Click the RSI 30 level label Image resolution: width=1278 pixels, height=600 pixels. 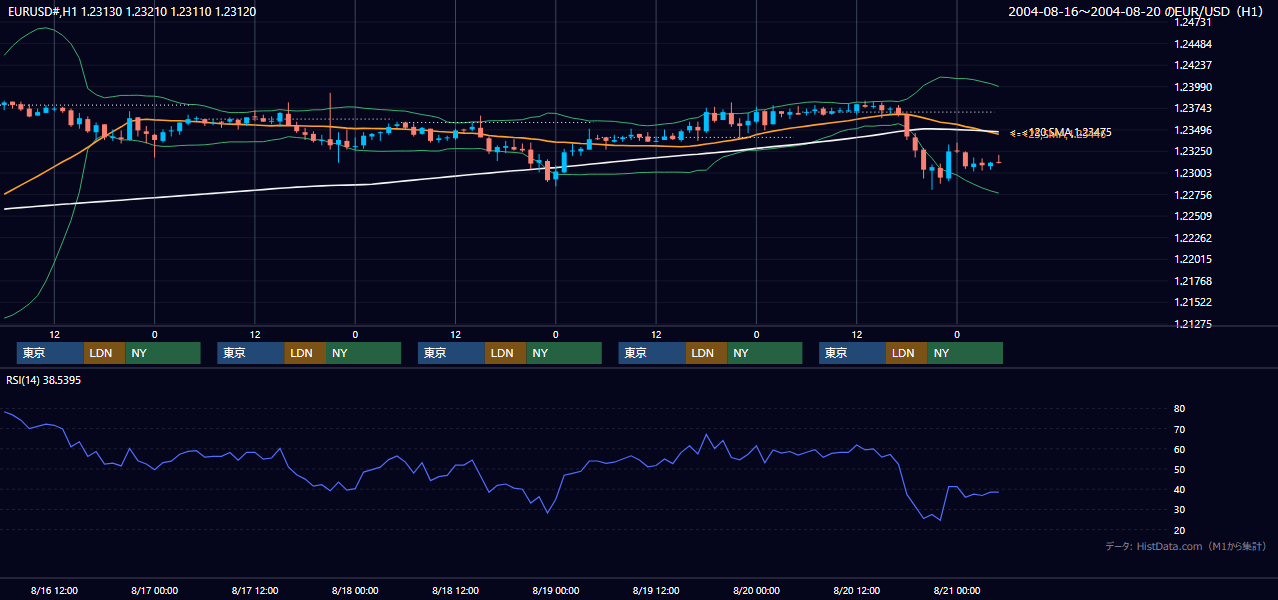coord(1180,510)
